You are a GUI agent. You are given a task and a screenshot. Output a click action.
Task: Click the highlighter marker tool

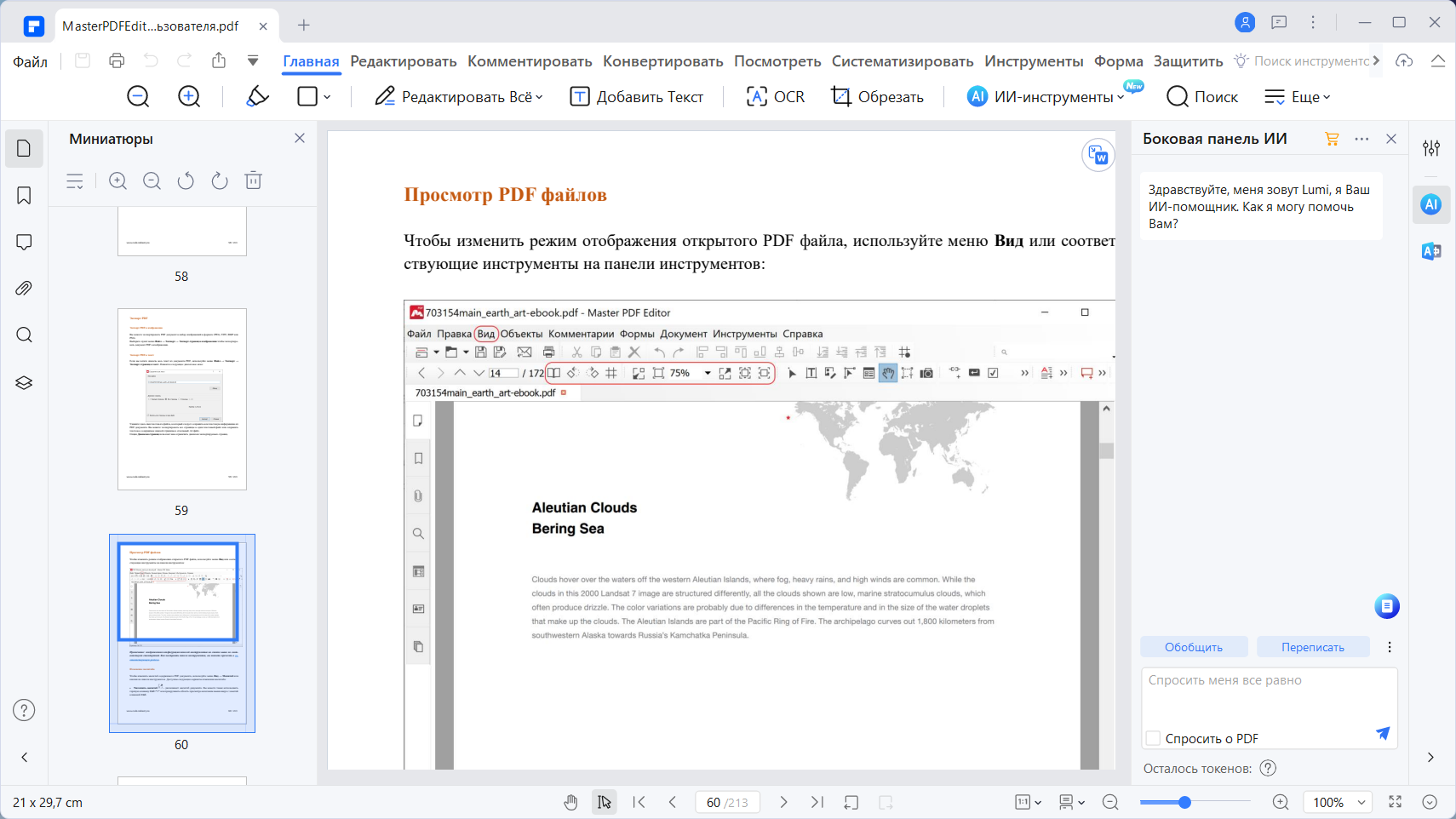point(257,96)
